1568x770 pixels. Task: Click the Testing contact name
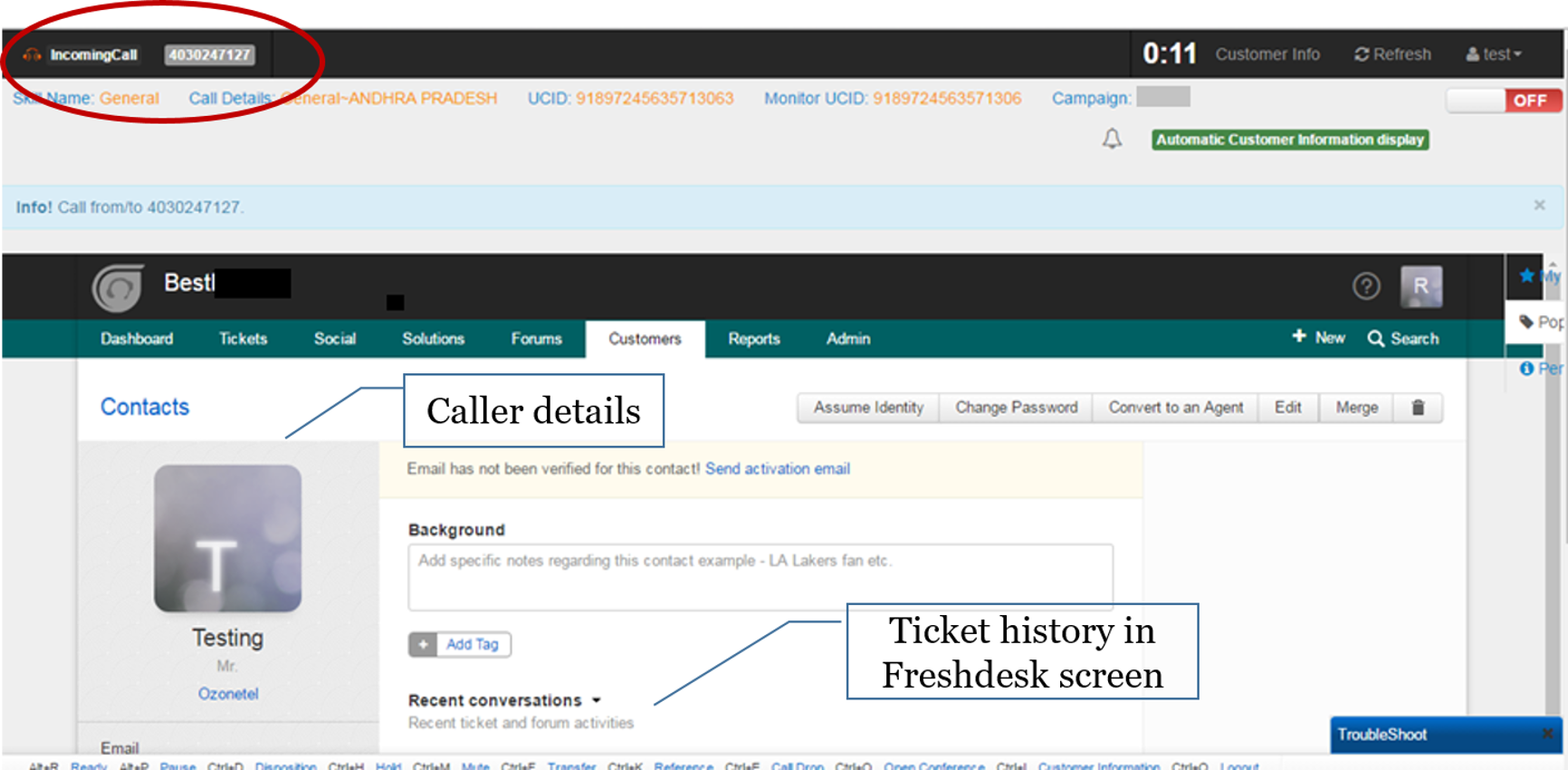[x=227, y=638]
